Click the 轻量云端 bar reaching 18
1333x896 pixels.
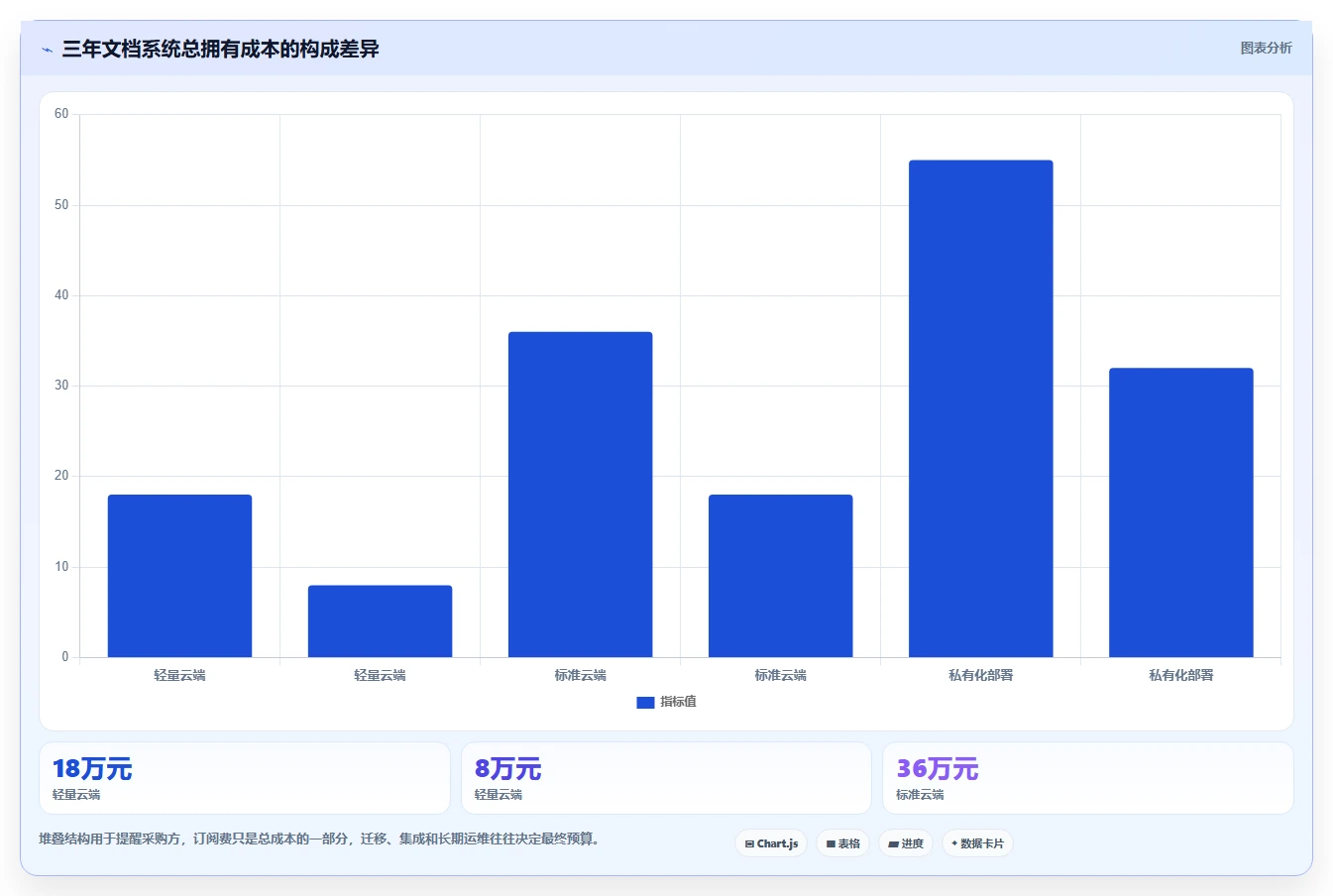pos(179,576)
